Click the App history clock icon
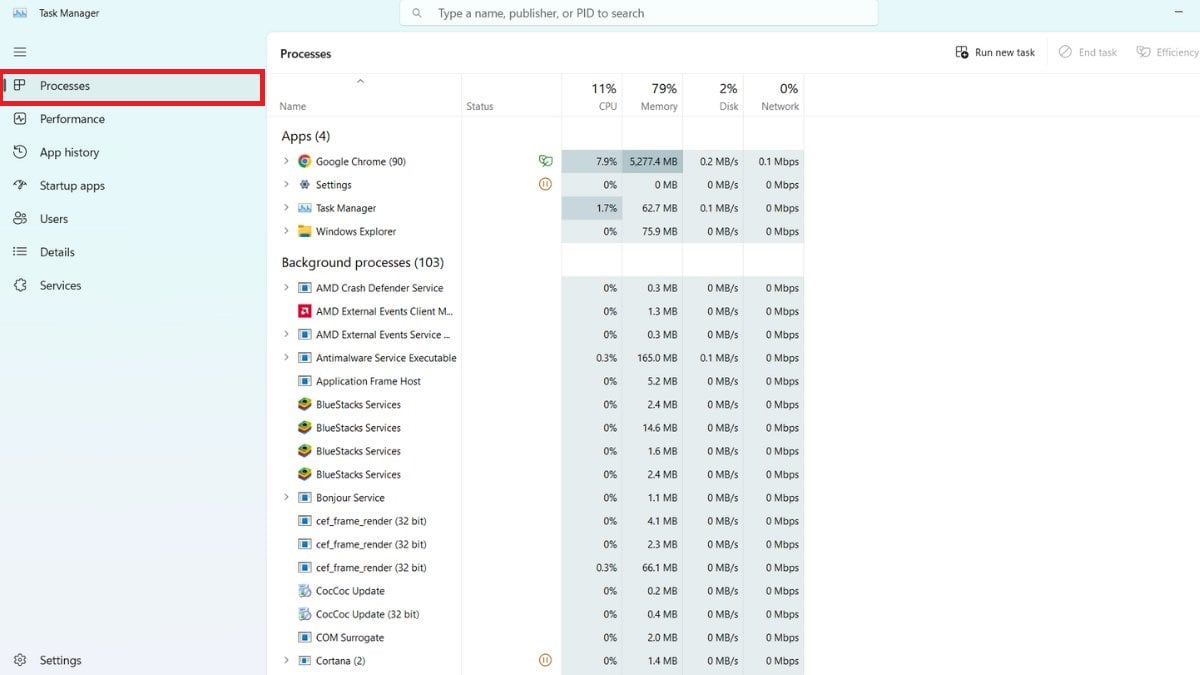The width and height of the screenshot is (1200, 675). pyautogui.click(x=20, y=152)
